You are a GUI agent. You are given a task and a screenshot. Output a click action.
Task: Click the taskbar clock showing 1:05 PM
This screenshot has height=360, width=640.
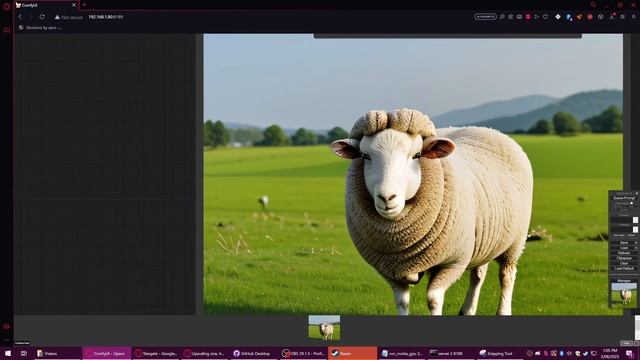coord(610,353)
